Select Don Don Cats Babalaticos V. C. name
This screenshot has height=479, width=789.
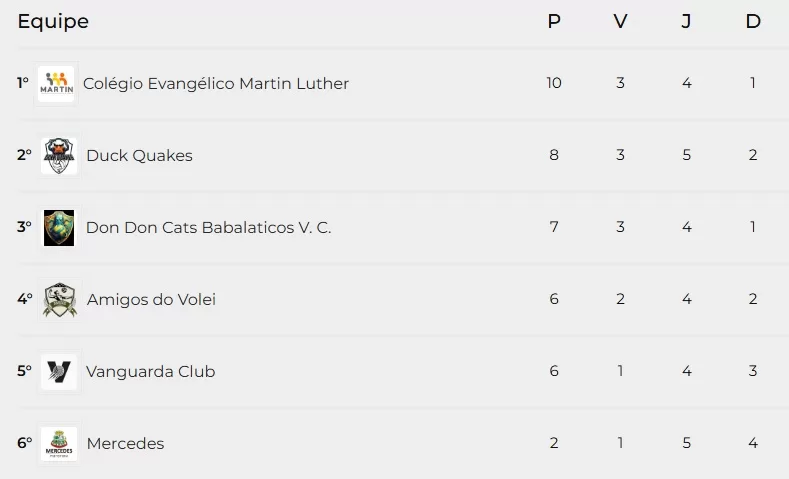pos(208,228)
